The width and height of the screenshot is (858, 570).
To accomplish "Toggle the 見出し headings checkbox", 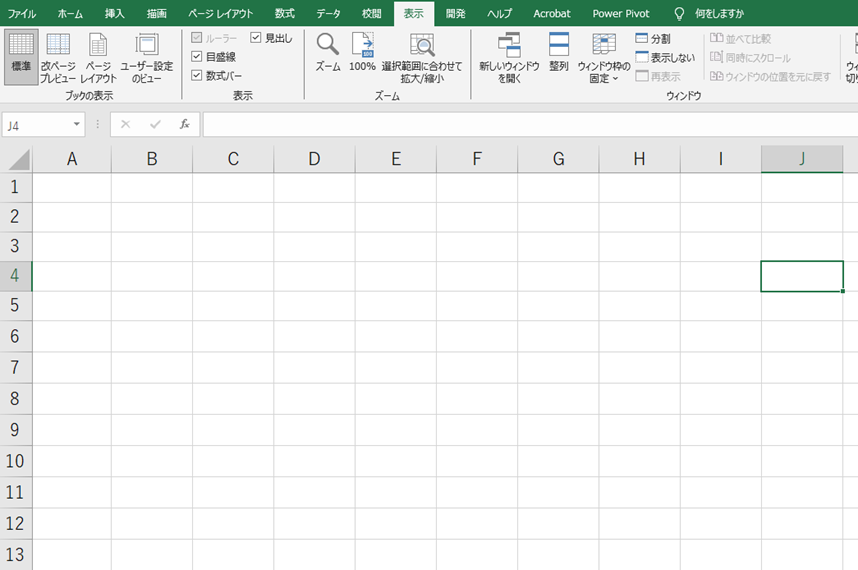I will 256,38.
